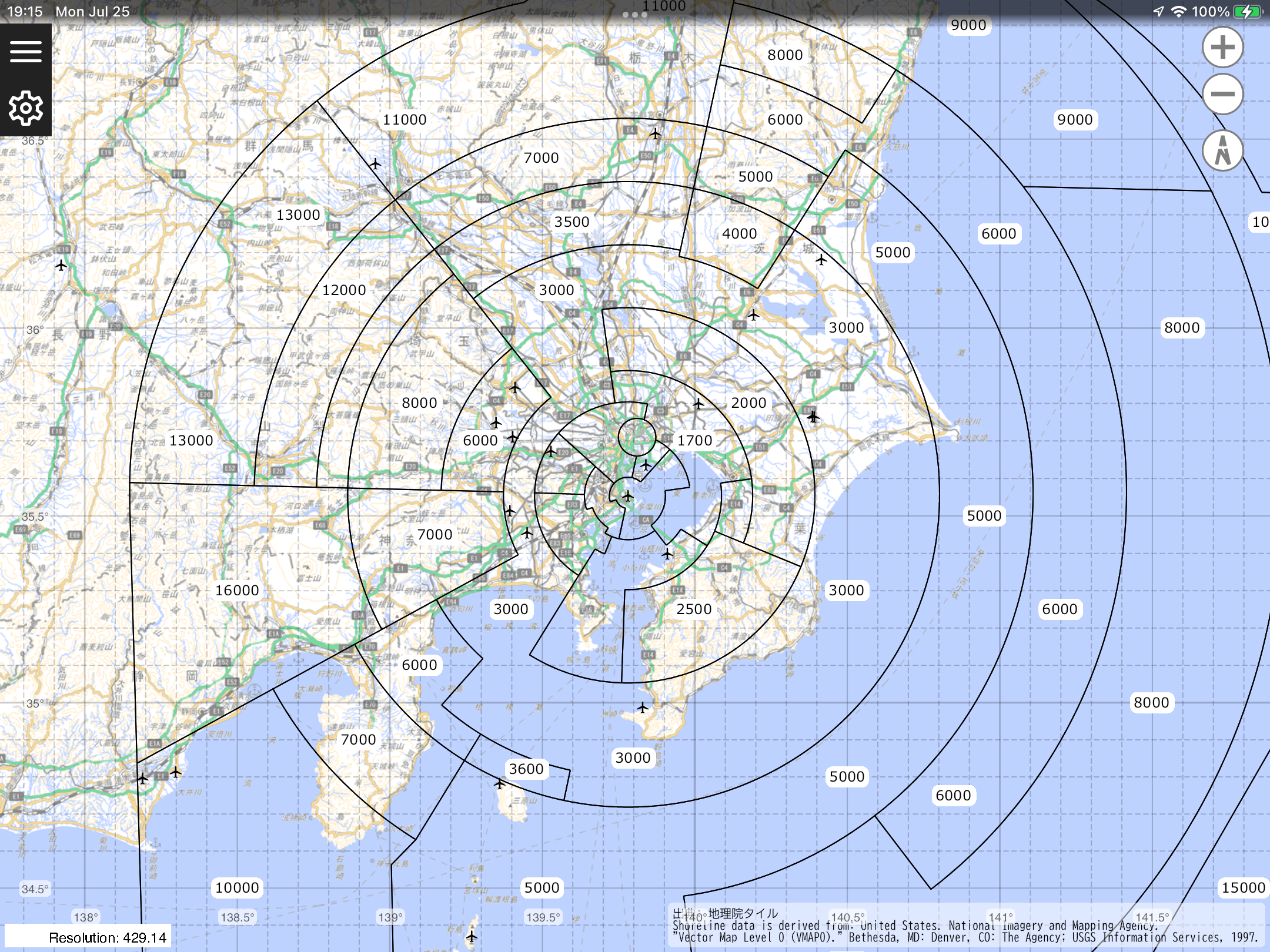The height and width of the screenshot is (952, 1270).
Task: Open the settings gear
Action: coord(25,108)
